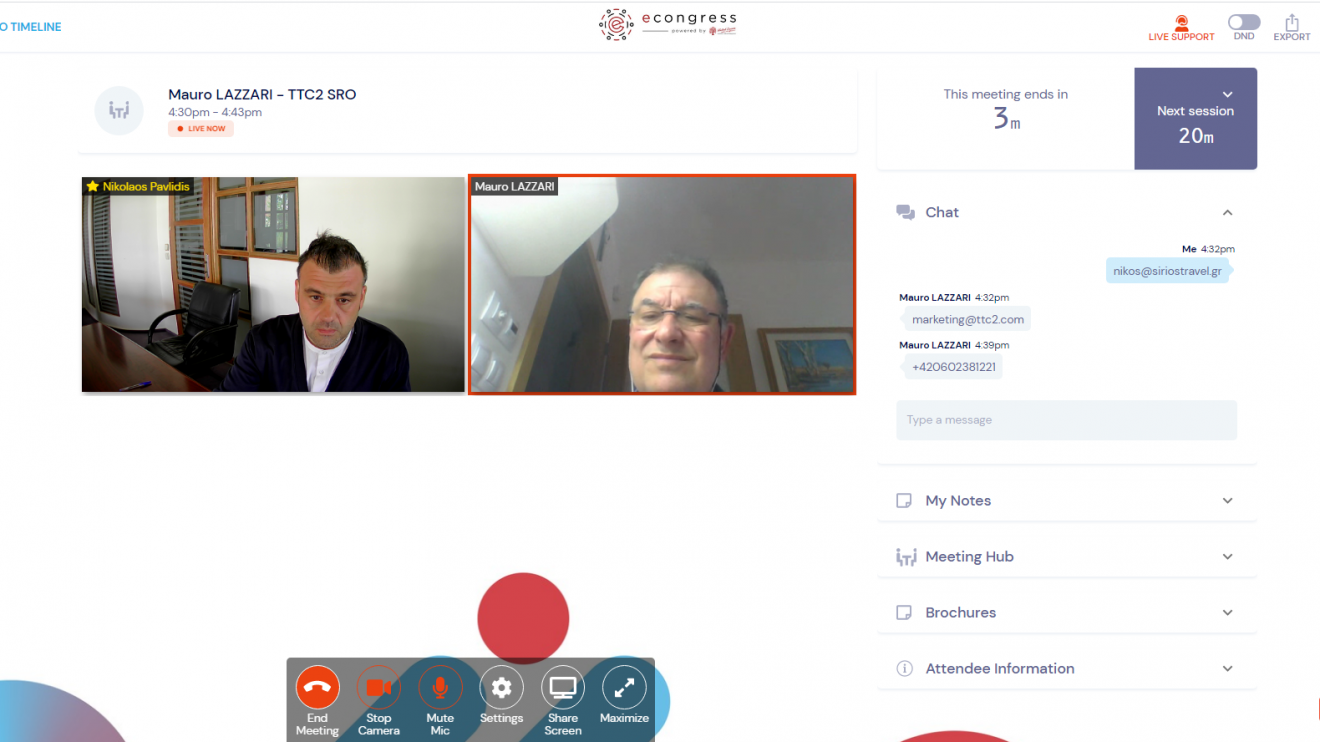Click the meeting avatar icon beside Mauro LAZZARI

(x=119, y=110)
